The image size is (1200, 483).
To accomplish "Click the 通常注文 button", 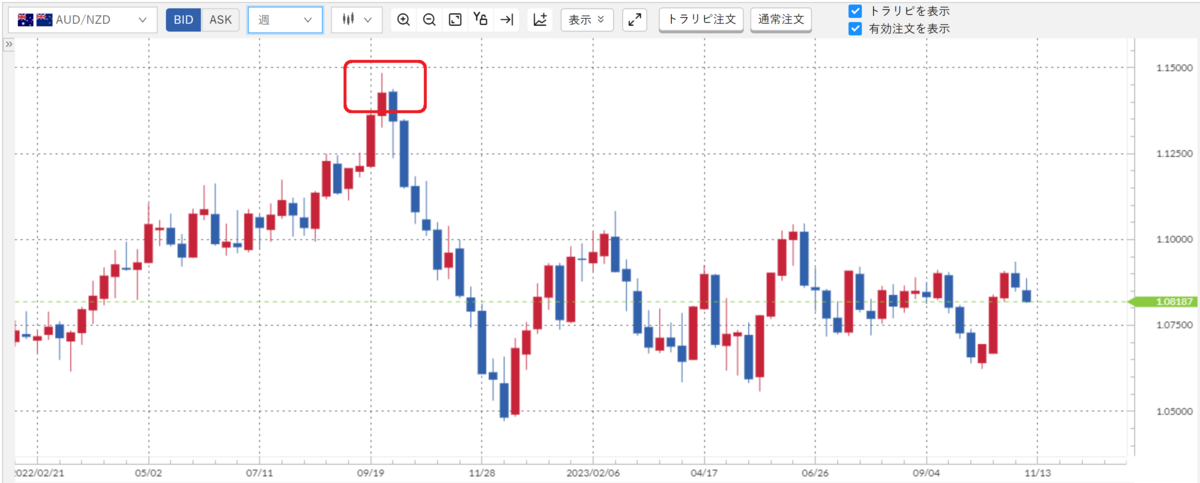I will [780, 19].
